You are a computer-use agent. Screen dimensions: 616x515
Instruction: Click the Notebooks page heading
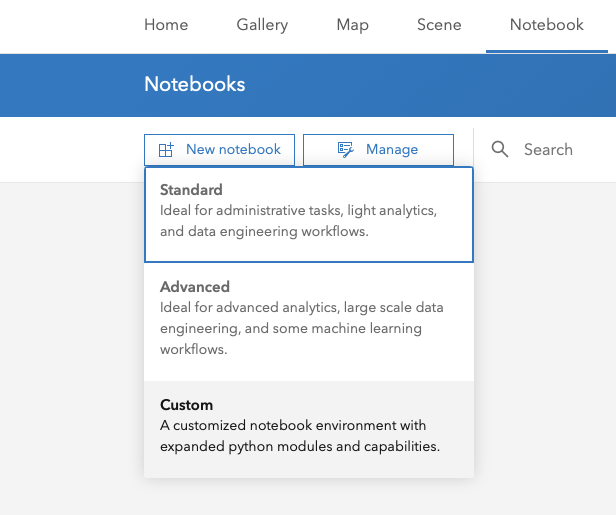(194, 84)
